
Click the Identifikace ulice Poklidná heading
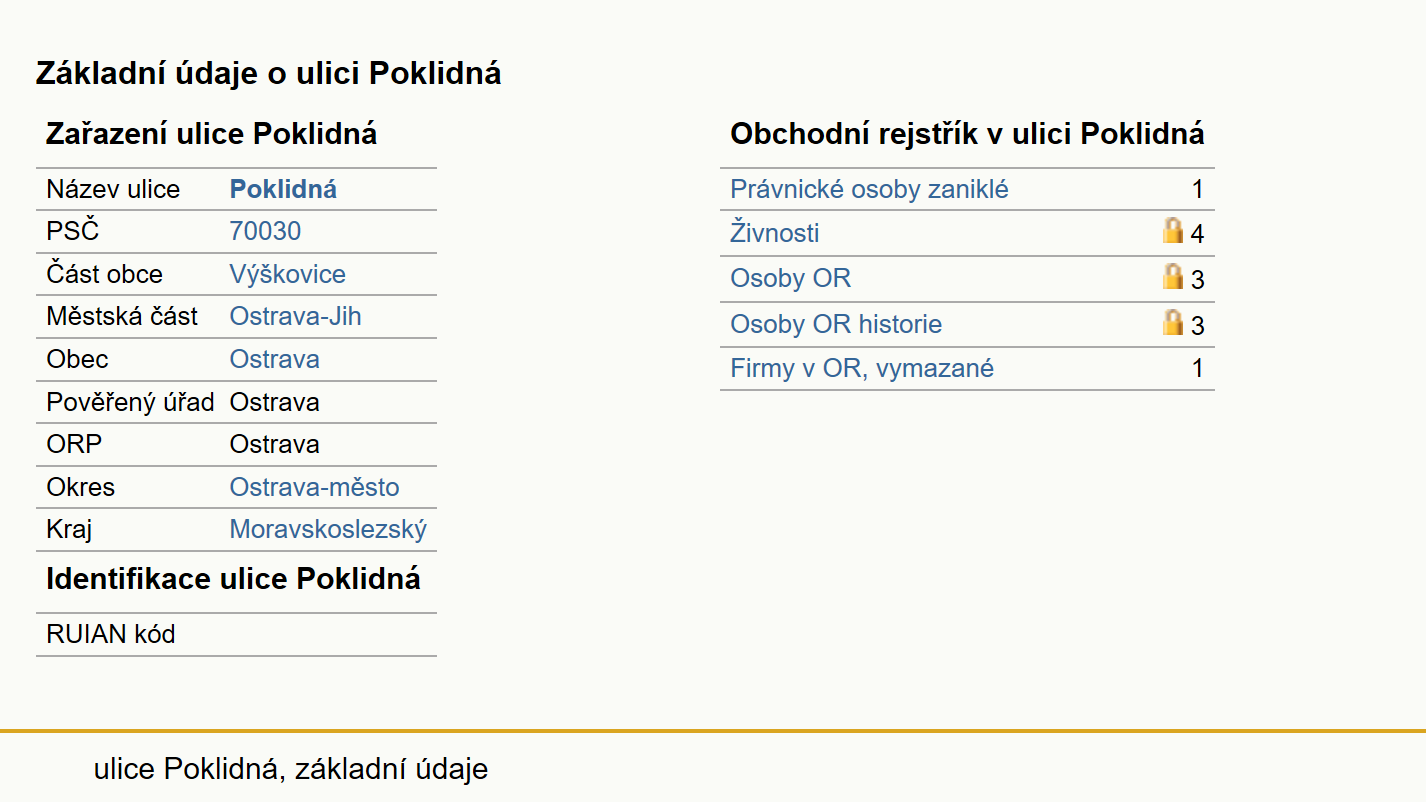[x=233, y=579]
